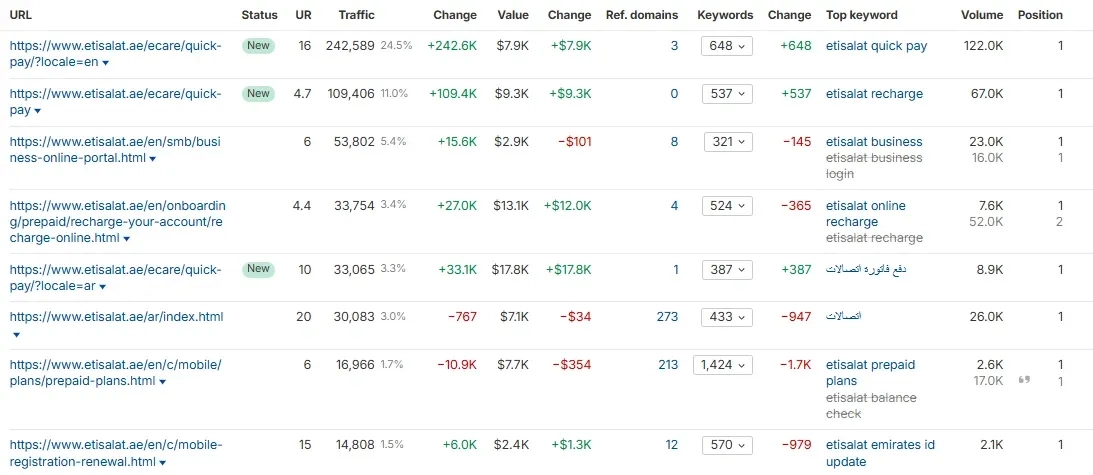Sort by the Value column header
This screenshot has width=1093, height=475.
pos(513,15)
